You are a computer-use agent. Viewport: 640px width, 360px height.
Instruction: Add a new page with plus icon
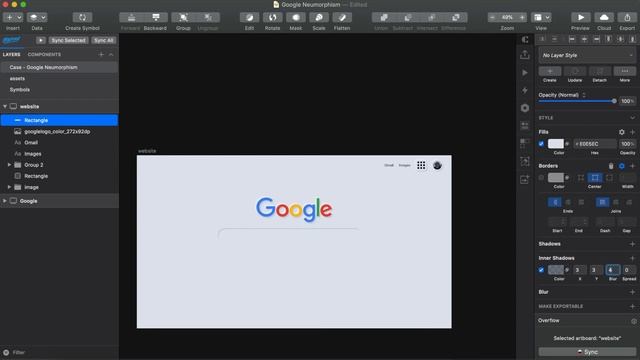pyautogui.click(x=101, y=54)
